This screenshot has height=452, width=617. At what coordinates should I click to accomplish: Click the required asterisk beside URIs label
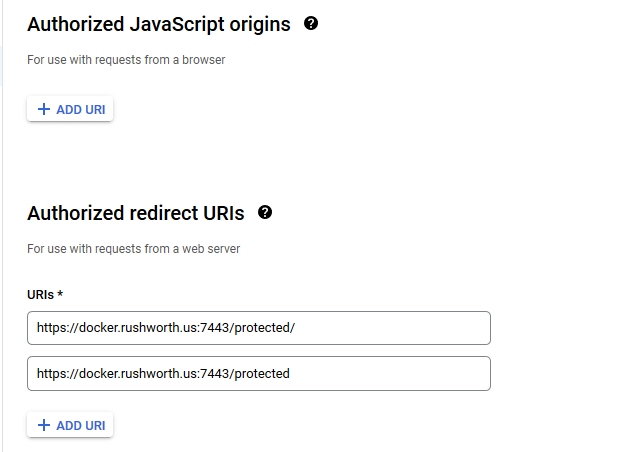(60, 293)
